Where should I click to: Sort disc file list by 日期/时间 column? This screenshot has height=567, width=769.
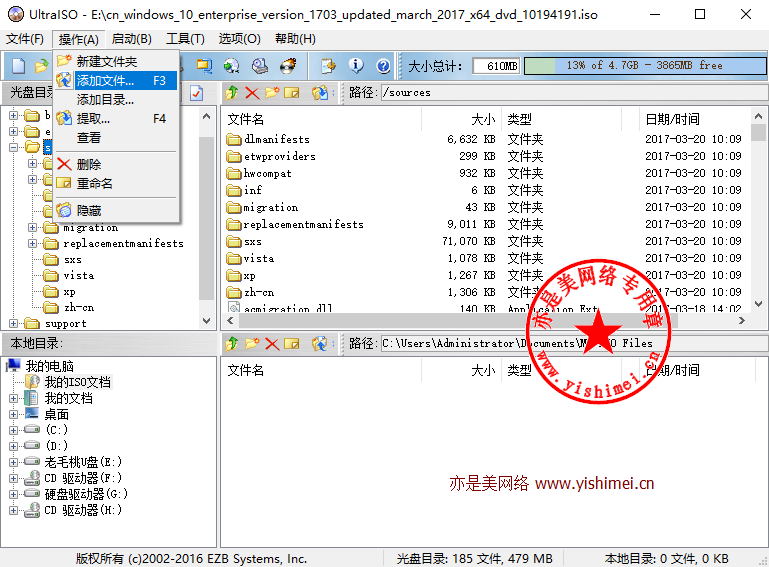pyautogui.click(x=694, y=119)
